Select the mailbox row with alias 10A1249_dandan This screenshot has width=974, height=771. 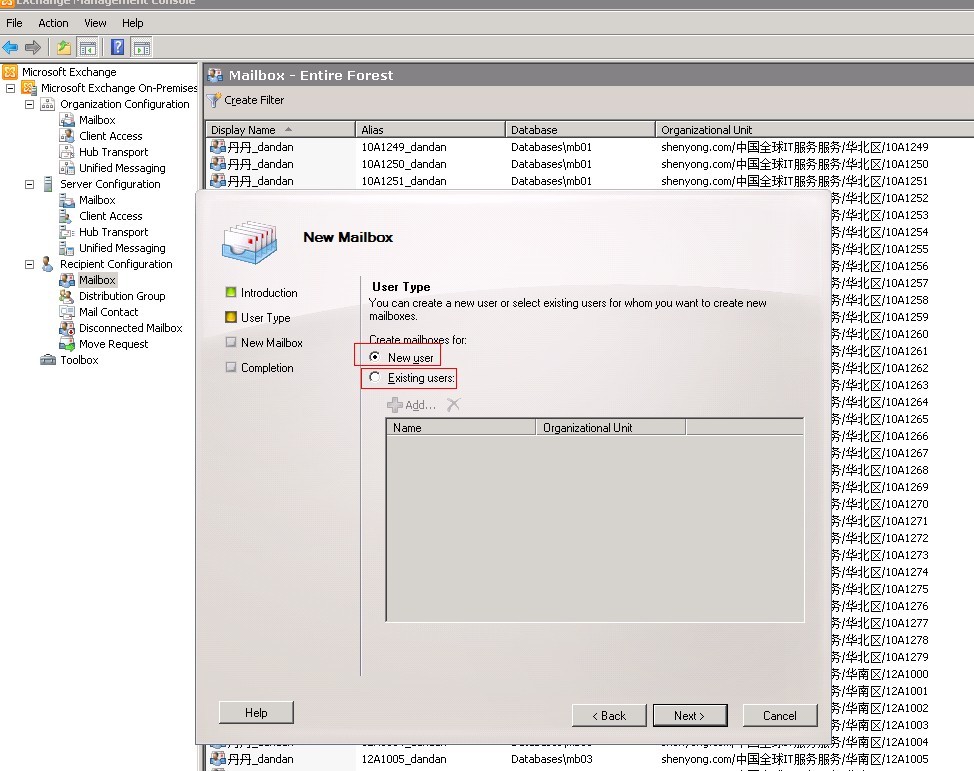(589, 147)
